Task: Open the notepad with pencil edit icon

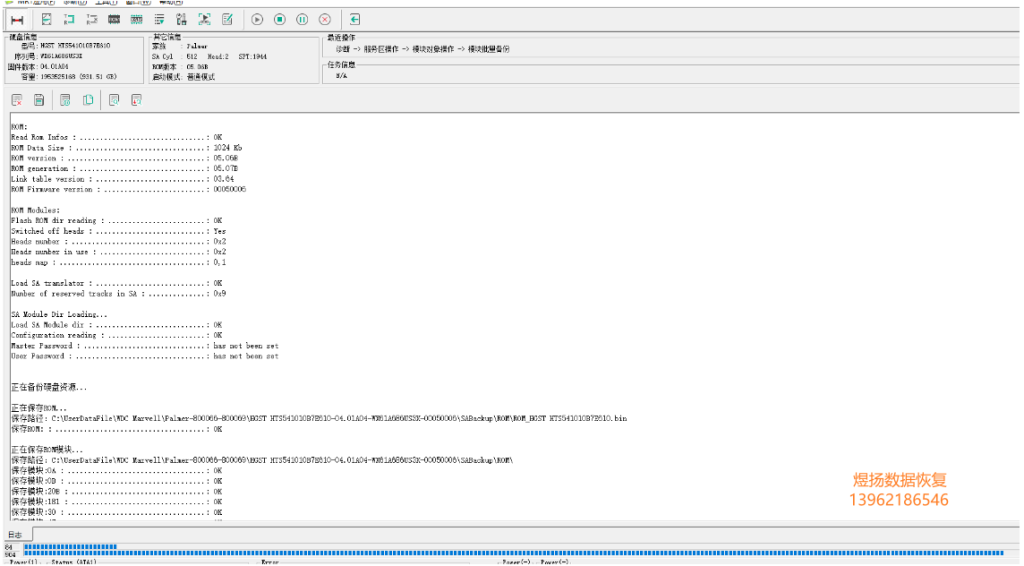Action: coord(227,20)
